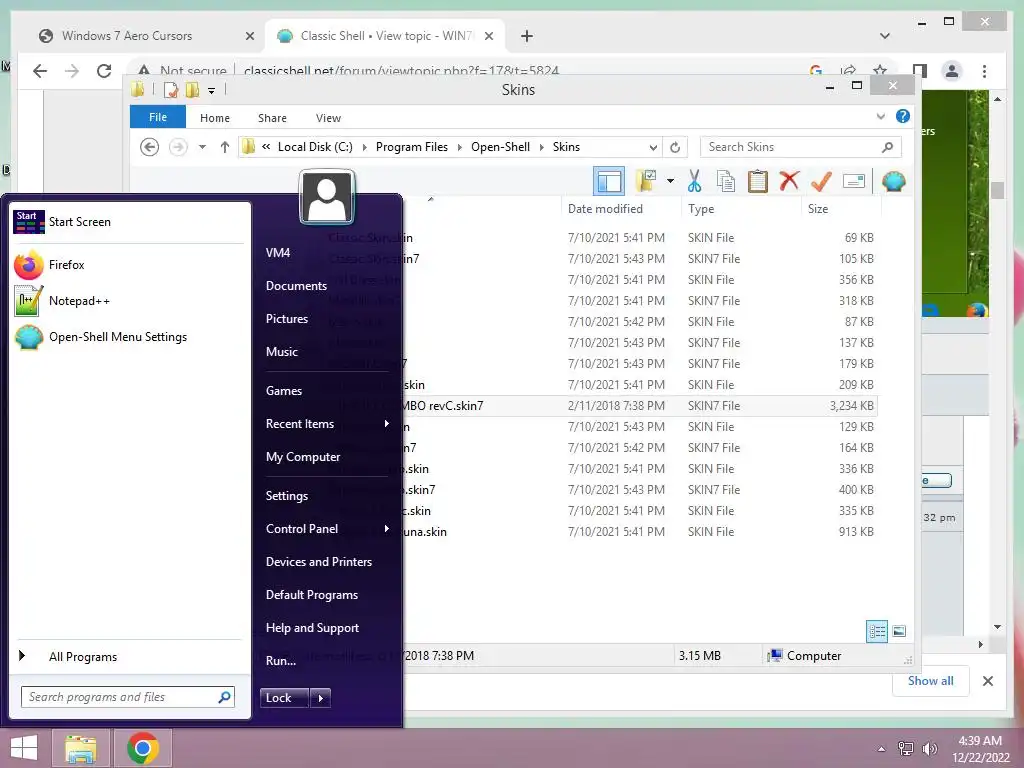Open the folder options toolbar icon

point(646,181)
